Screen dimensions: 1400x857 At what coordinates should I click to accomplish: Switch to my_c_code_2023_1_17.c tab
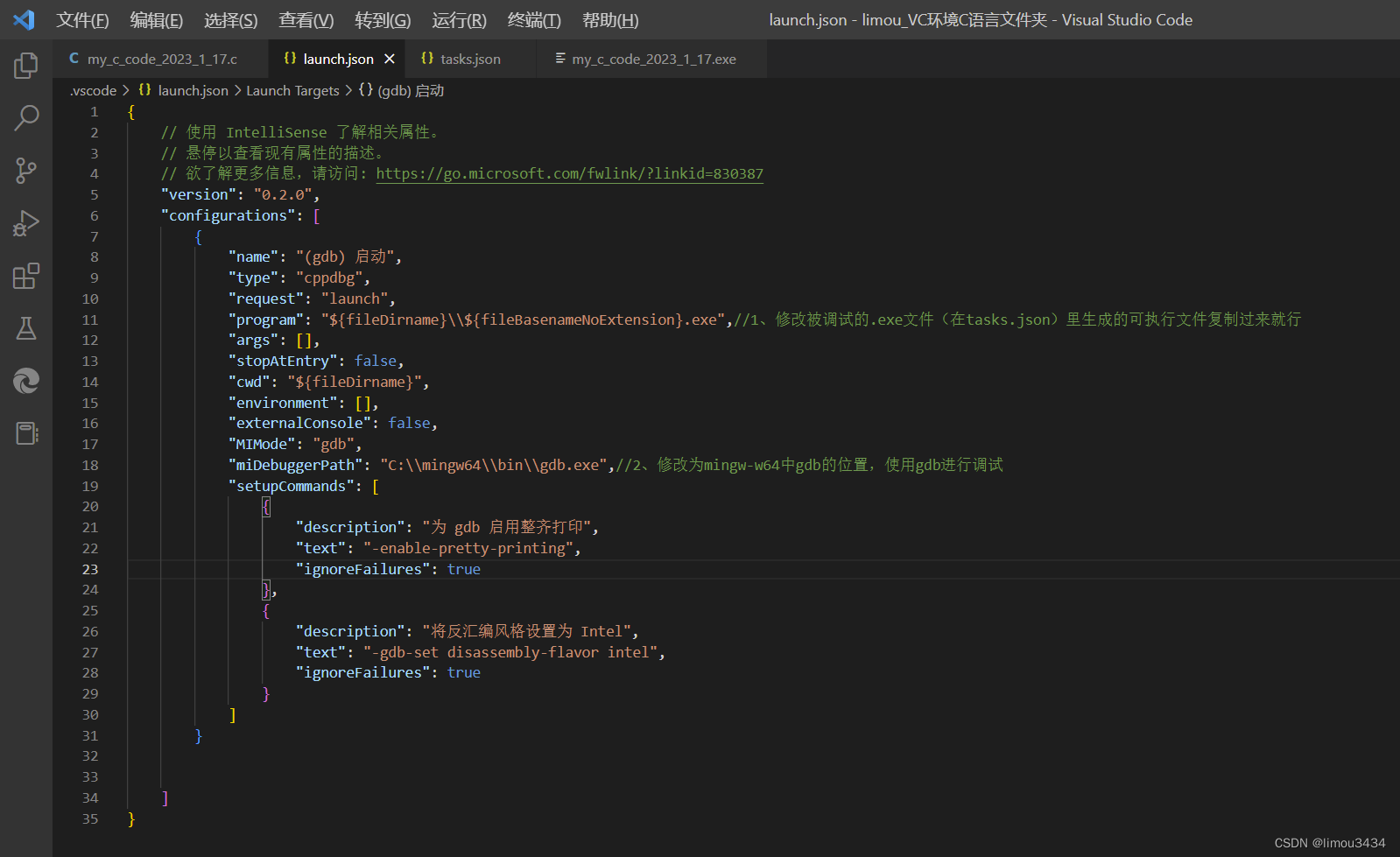click(162, 59)
